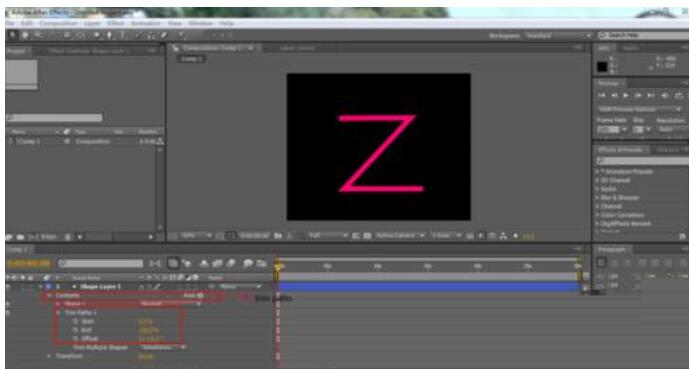The width and height of the screenshot is (689, 369).
Task: Open the File menu
Action: [x=10, y=23]
